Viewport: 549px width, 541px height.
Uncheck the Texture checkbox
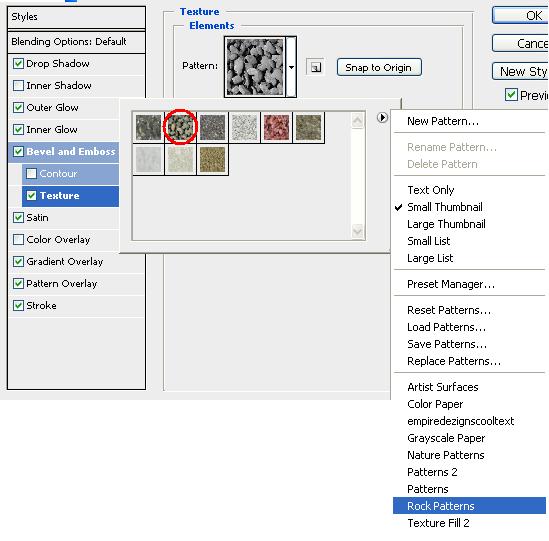32,195
